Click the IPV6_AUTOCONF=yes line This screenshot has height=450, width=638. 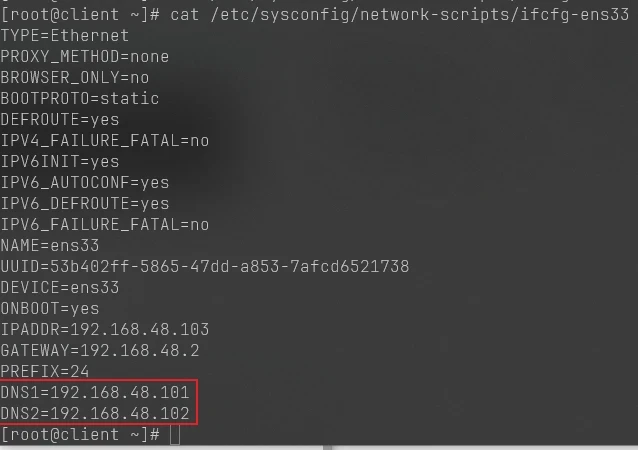point(85,182)
